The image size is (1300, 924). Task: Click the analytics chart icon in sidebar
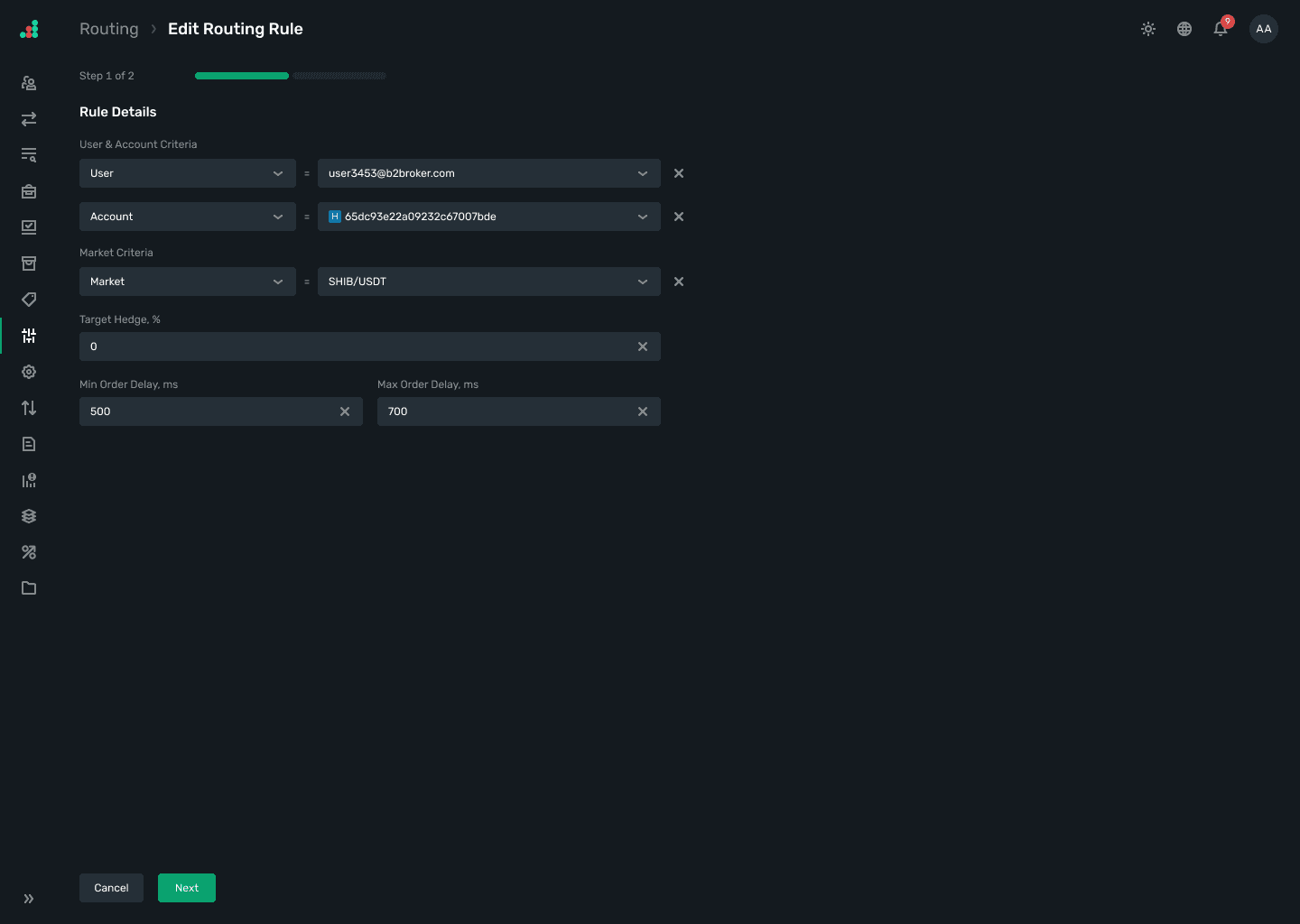click(29, 480)
